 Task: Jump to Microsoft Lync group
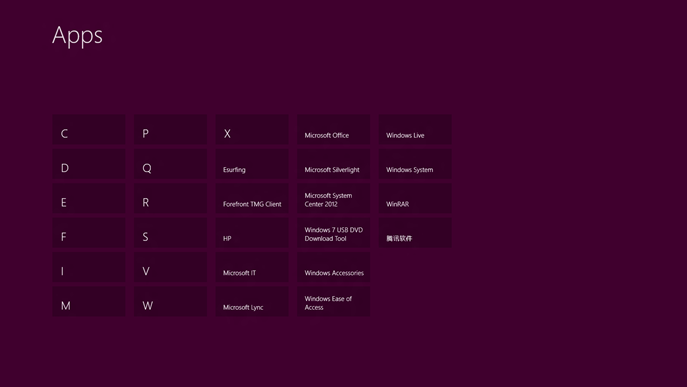click(x=252, y=302)
